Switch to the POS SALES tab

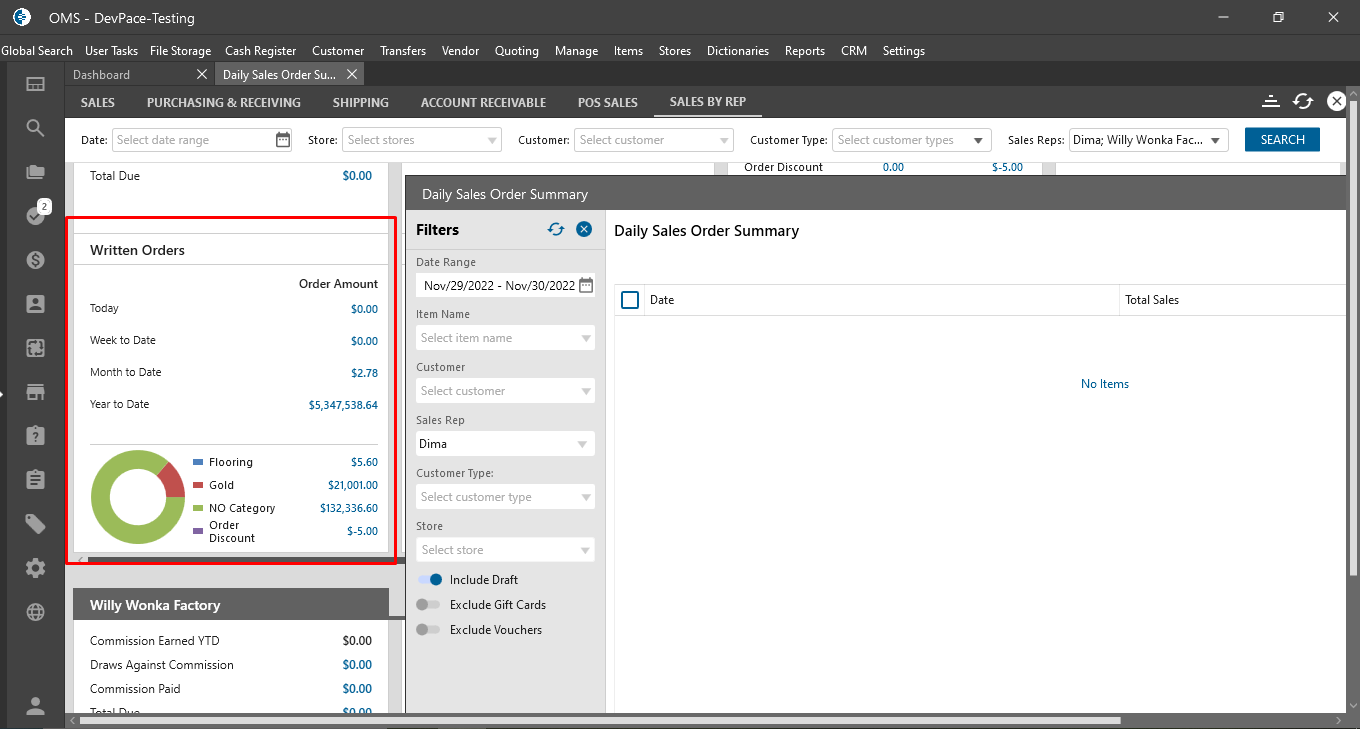click(x=607, y=102)
